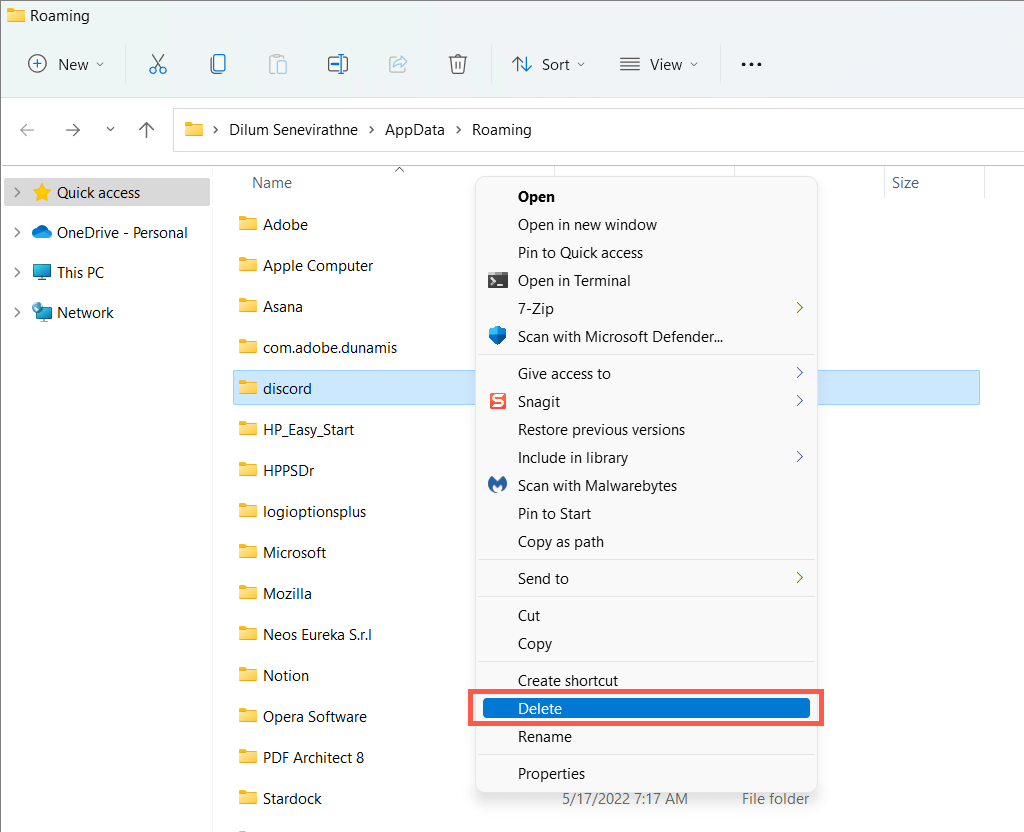This screenshot has width=1024, height=832.
Task: Open the New dropdown button
Action: (66, 64)
